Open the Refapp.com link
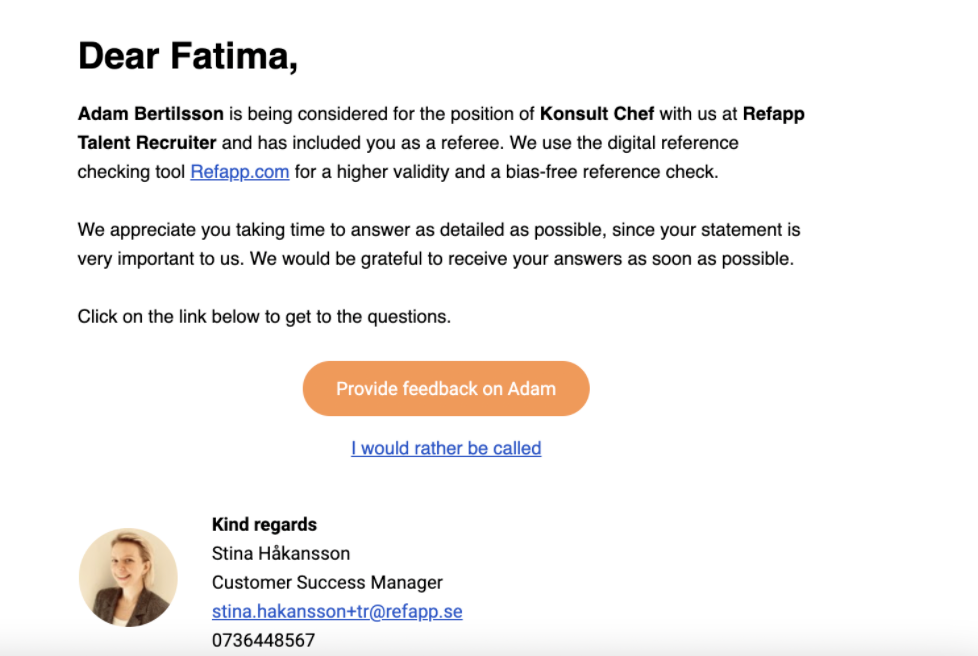This screenshot has width=978, height=656. pos(240,171)
